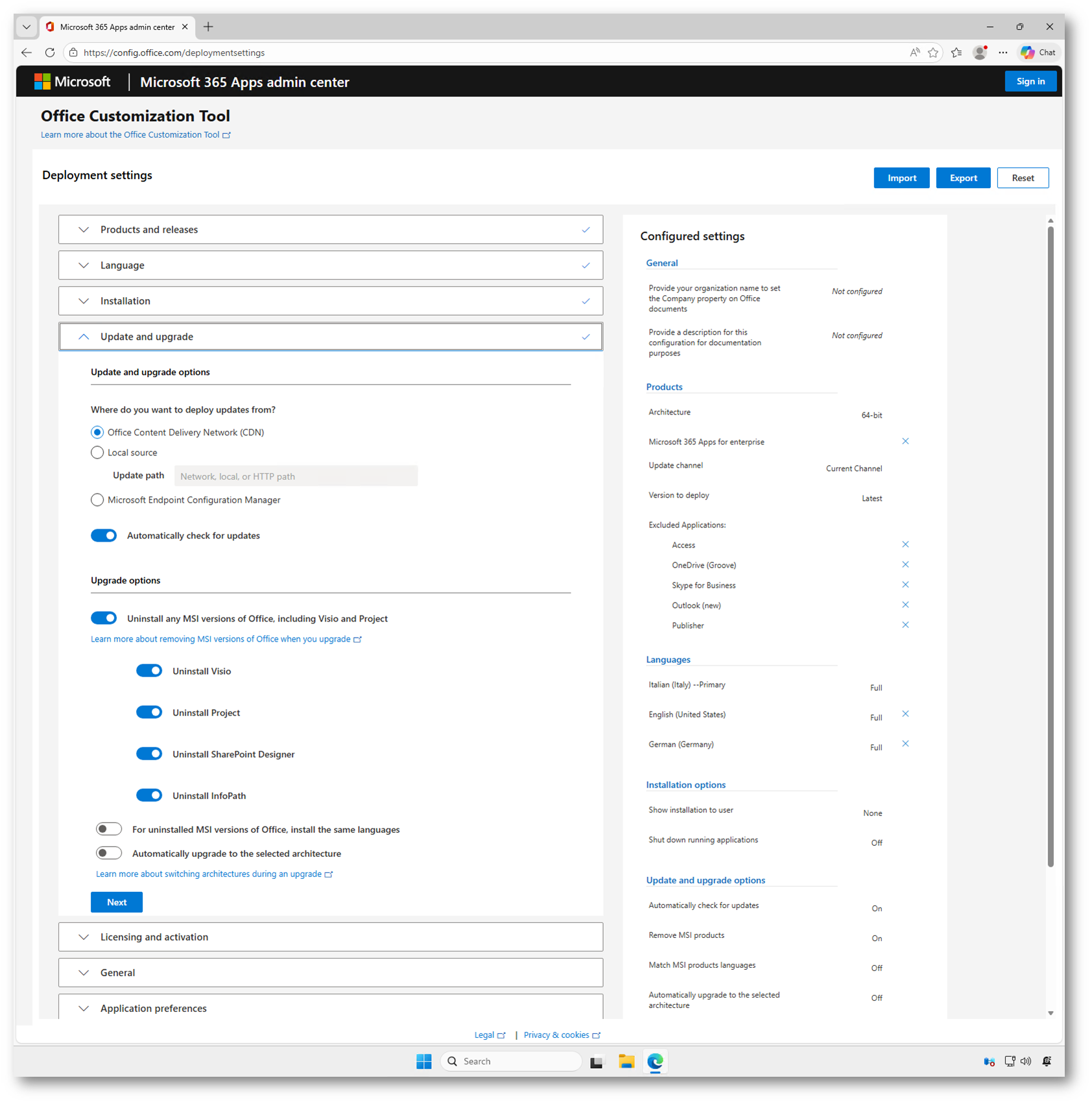Remove Access from excluded applications

905,544
